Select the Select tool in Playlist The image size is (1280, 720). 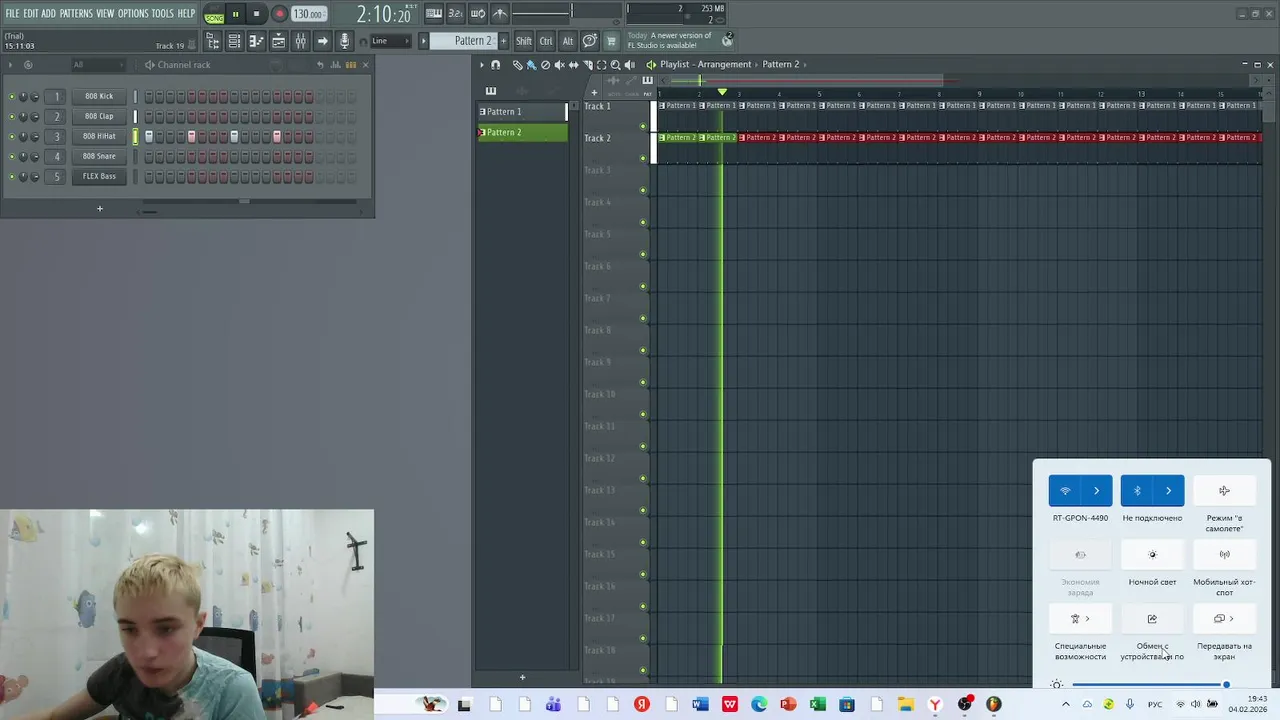pos(601,64)
